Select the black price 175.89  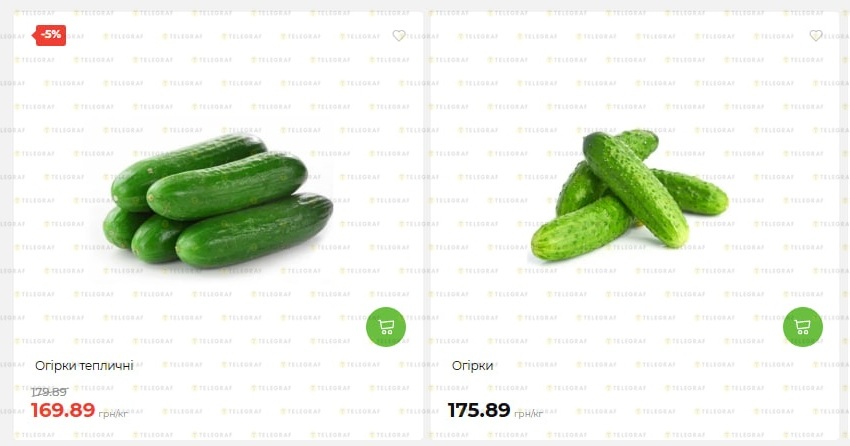tap(479, 410)
